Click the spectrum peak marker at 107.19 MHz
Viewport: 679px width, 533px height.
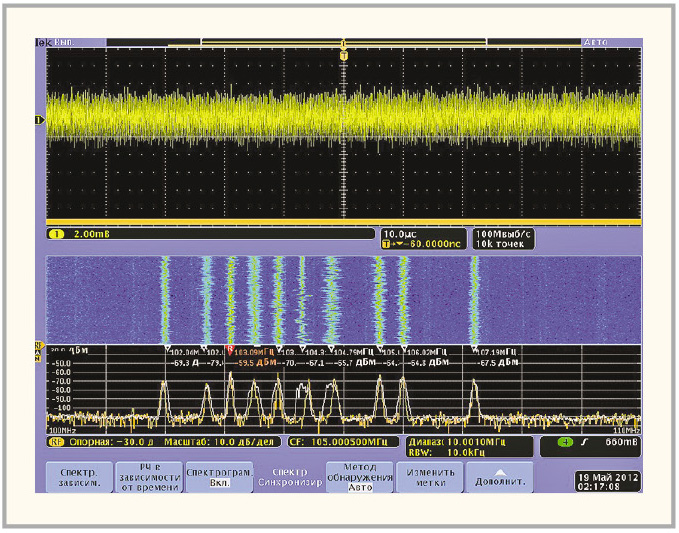(474, 349)
